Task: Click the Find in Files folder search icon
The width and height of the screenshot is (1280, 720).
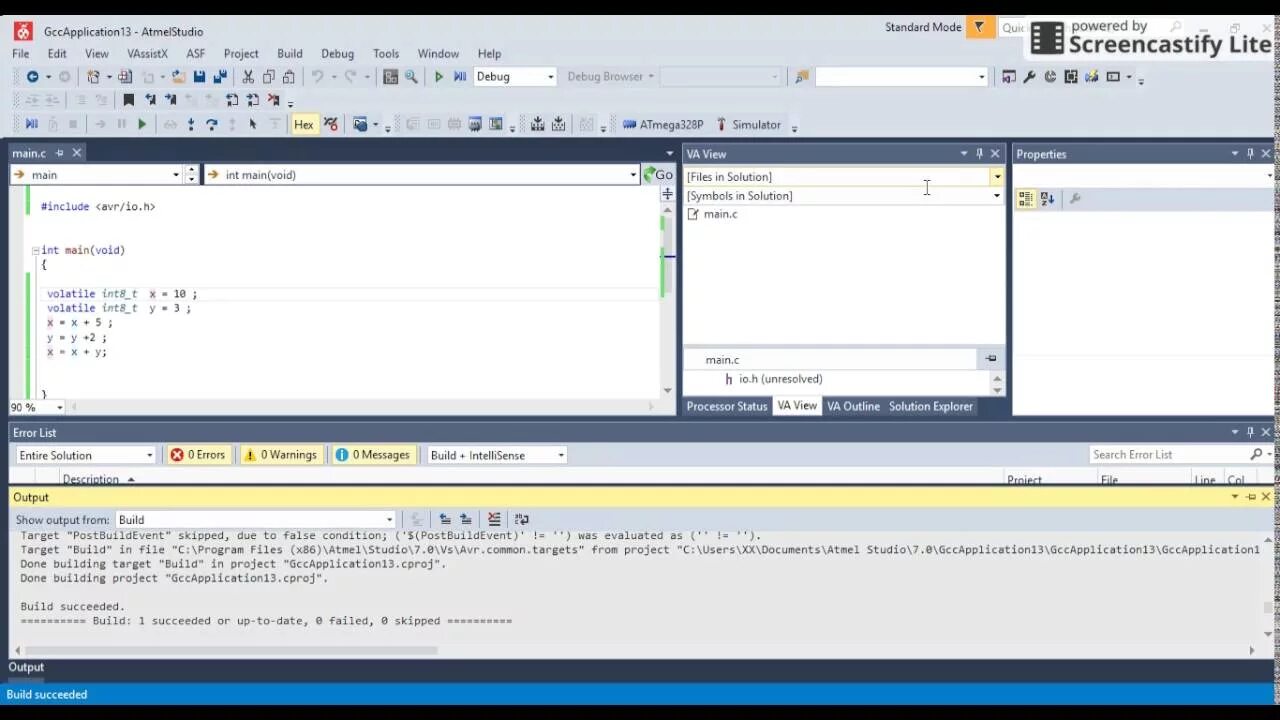Action: (x=801, y=77)
